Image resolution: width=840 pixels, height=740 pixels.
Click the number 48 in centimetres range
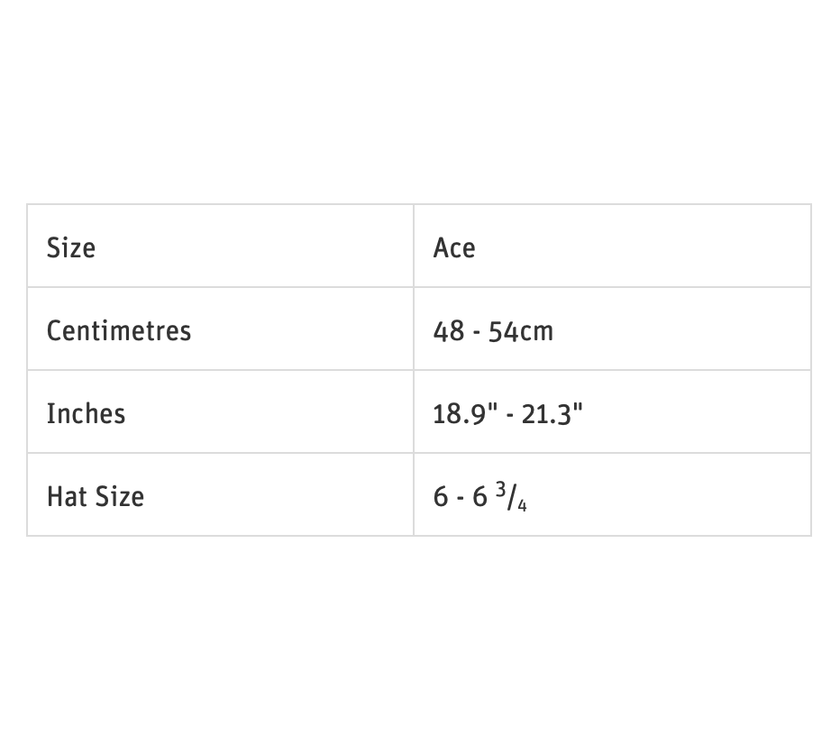(x=449, y=331)
